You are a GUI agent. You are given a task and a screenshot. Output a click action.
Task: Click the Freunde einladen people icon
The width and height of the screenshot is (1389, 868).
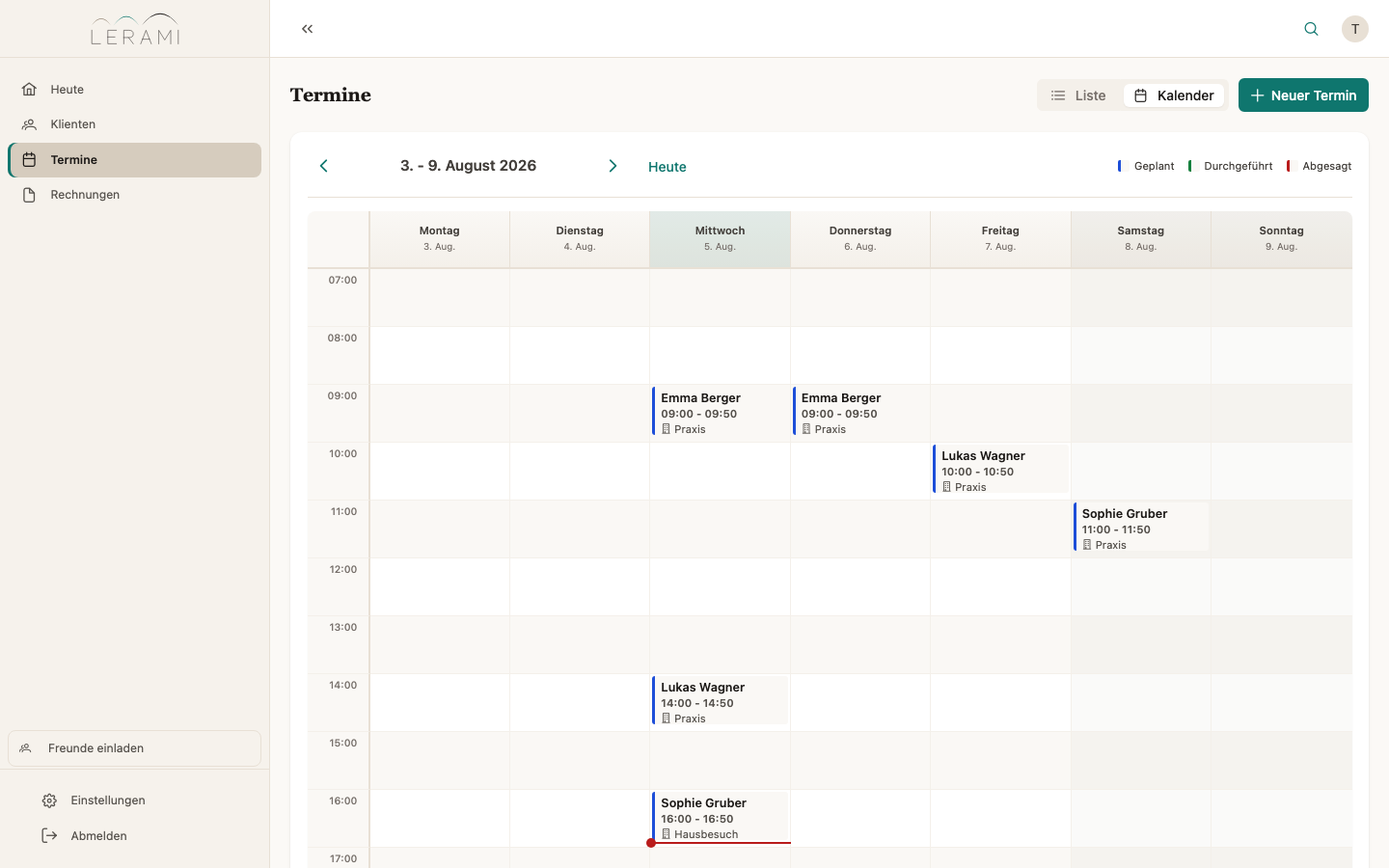click(26, 748)
